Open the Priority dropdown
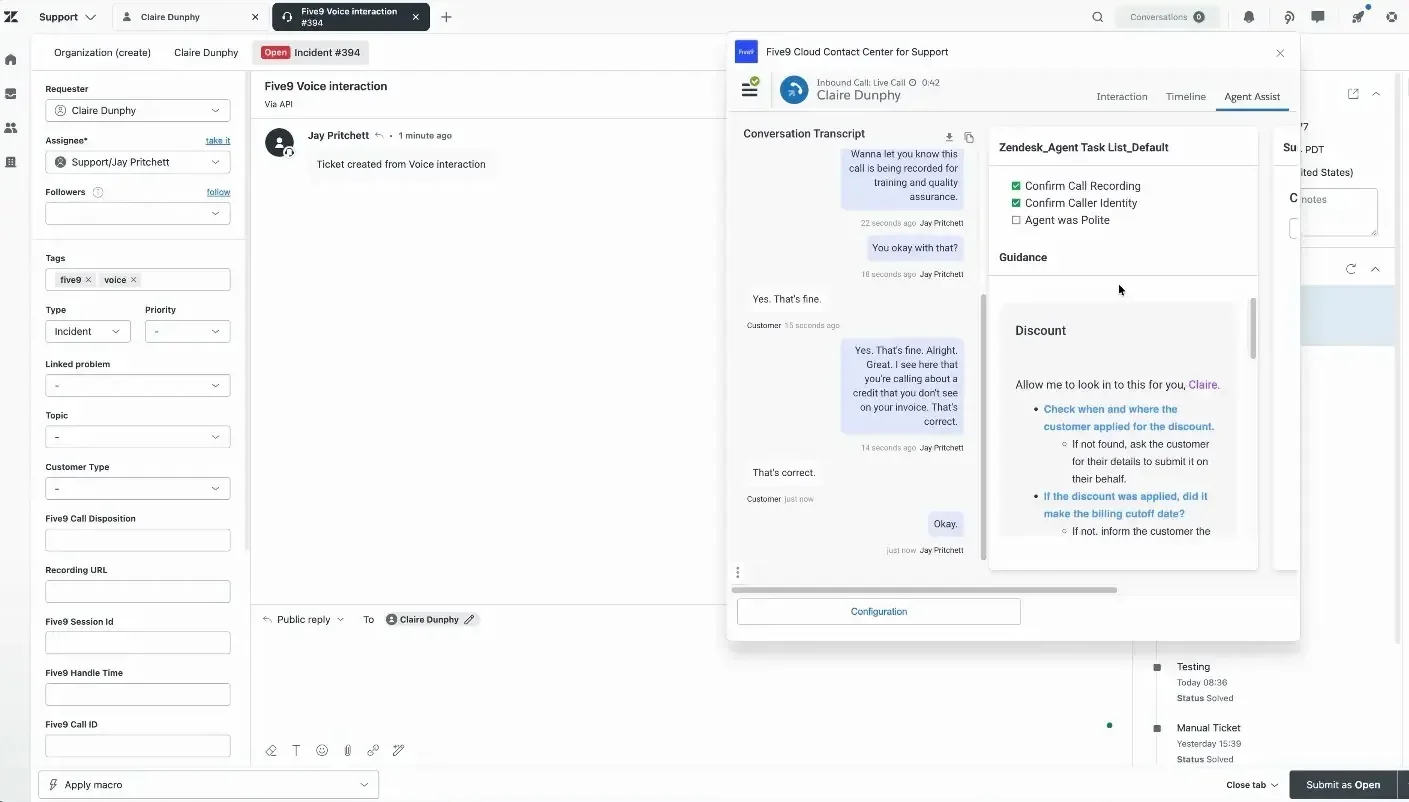The height and width of the screenshot is (802, 1409). click(188, 331)
